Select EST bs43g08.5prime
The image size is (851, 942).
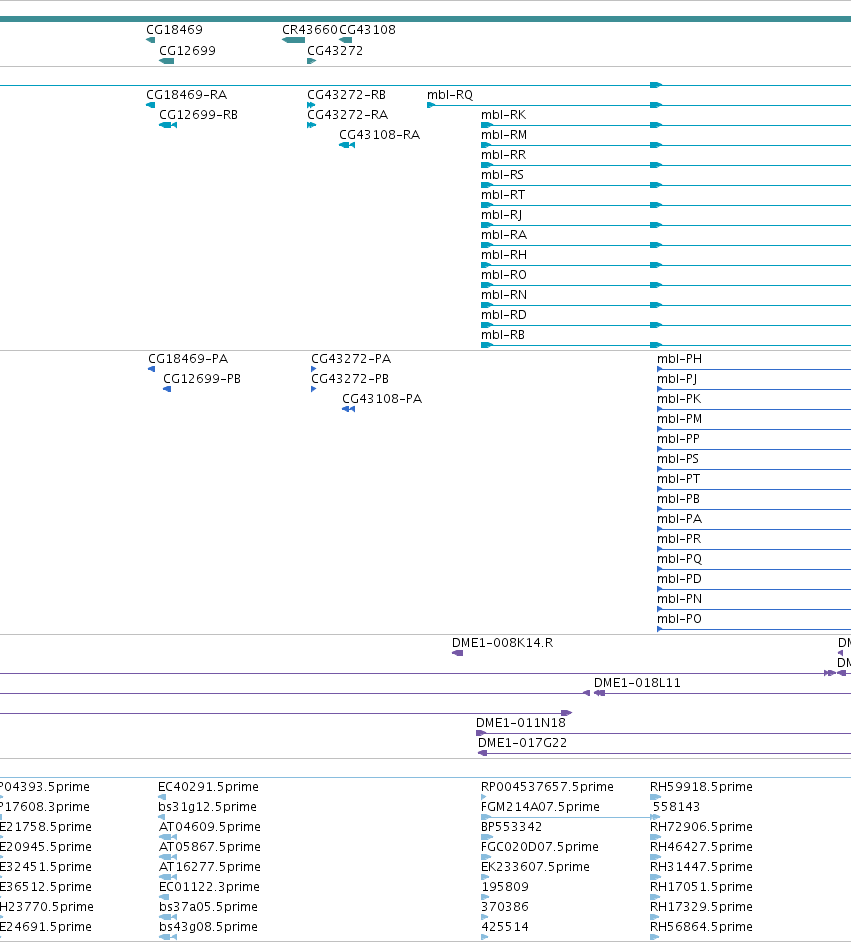coord(208,926)
